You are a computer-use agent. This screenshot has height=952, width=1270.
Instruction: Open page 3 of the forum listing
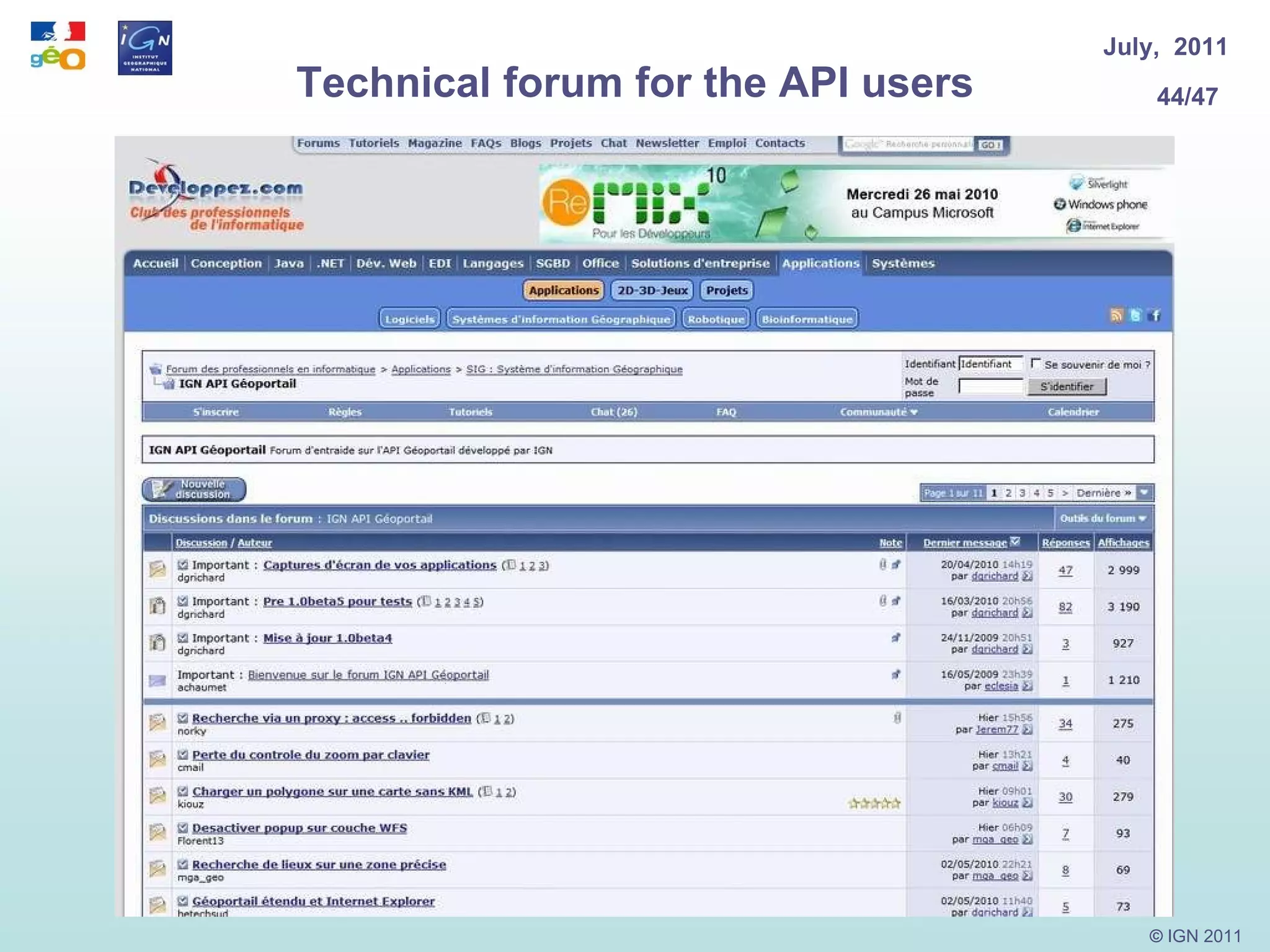1023,493
